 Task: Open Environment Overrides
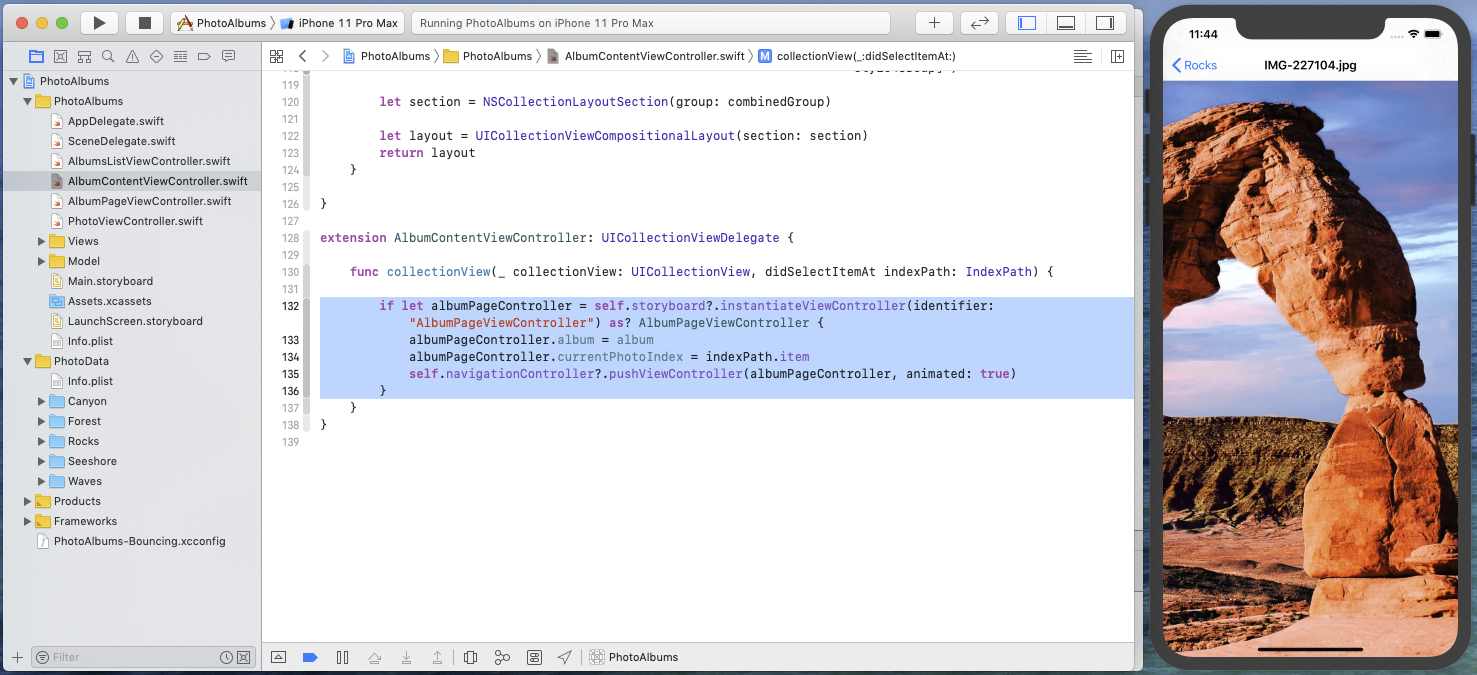coord(534,657)
